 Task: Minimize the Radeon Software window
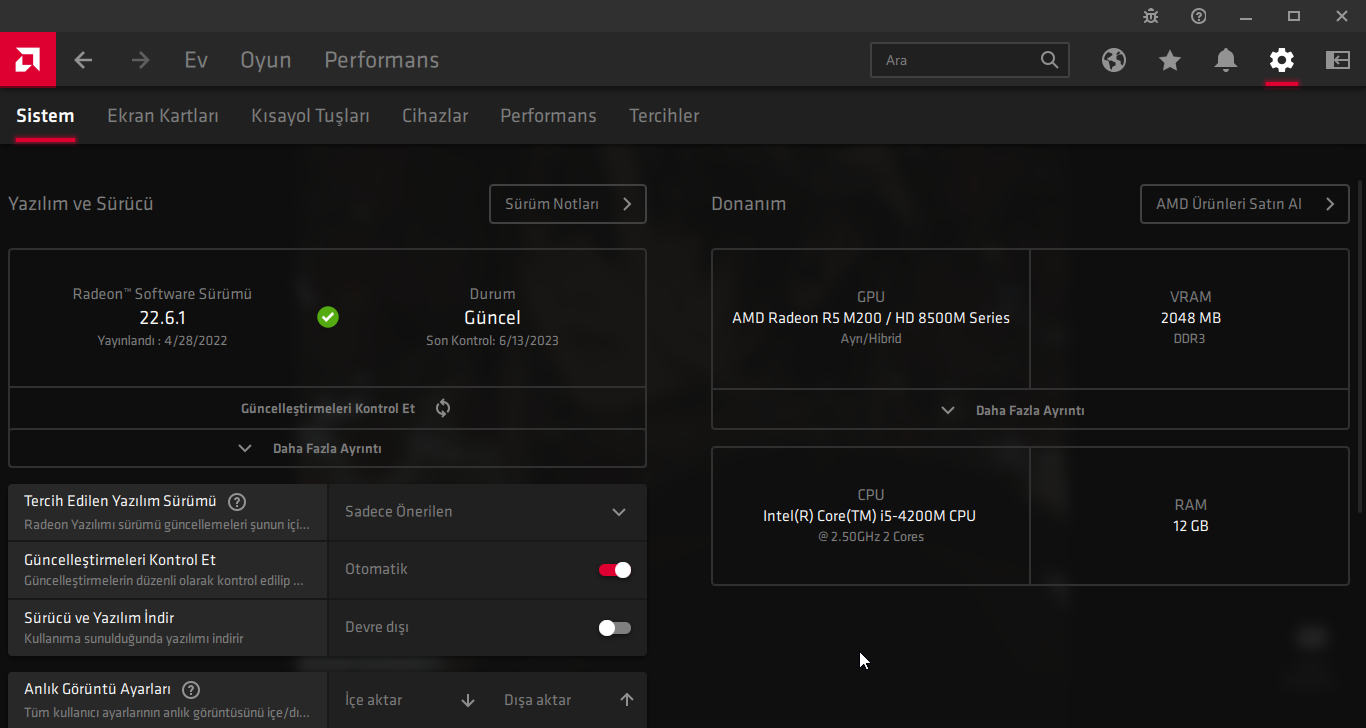pos(1247,16)
